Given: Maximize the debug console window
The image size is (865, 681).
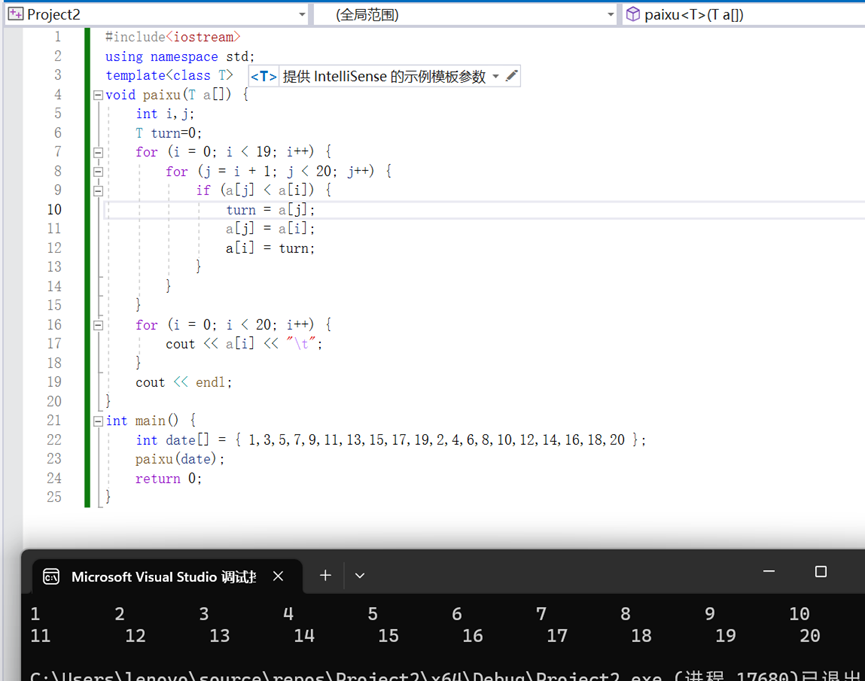Looking at the screenshot, I should [x=821, y=572].
